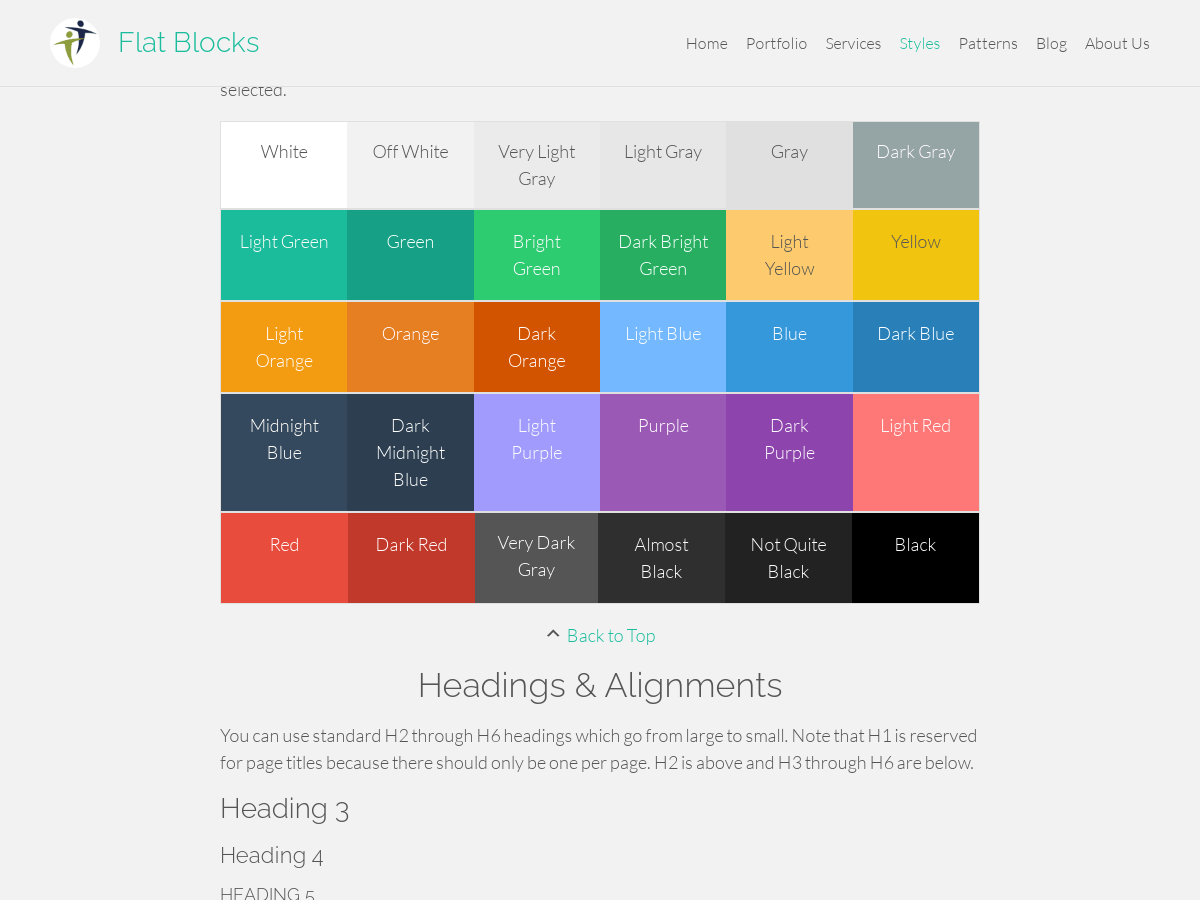Open the Patterns menu item
The height and width of the screenshot is (900, 1200).
point(988,43)
